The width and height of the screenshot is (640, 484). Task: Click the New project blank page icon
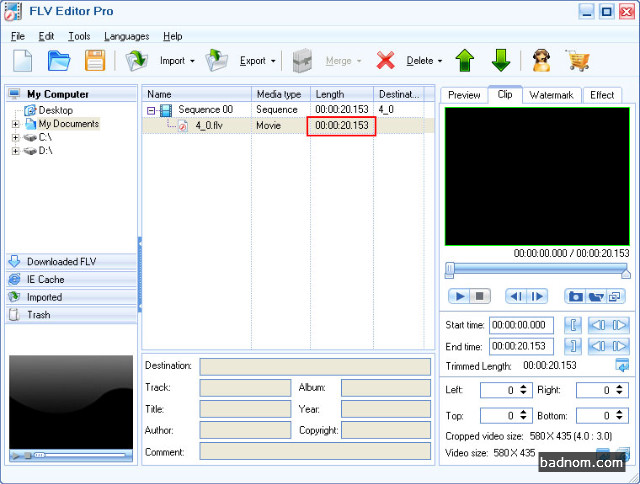click(22, 61)
